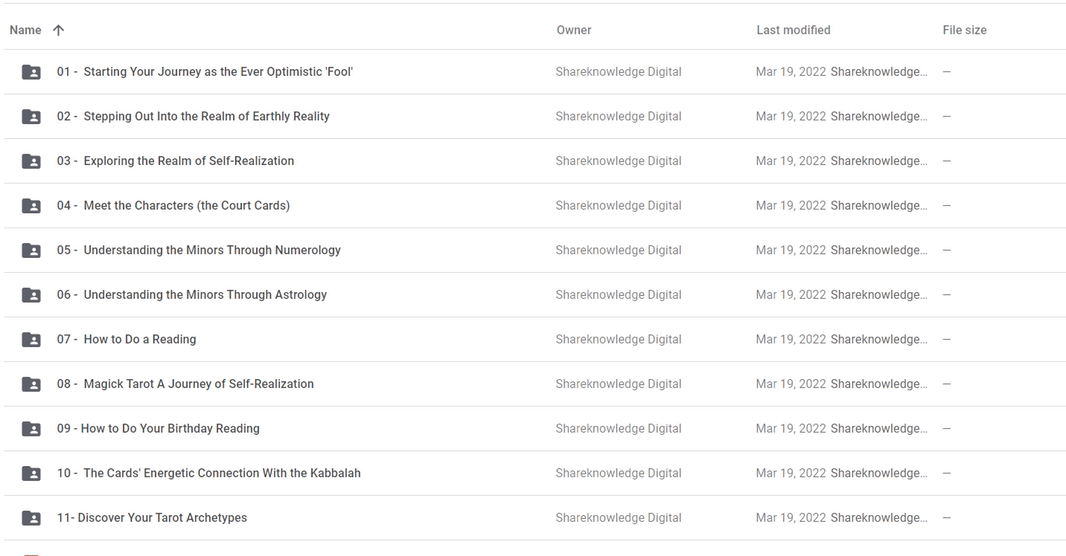Click the Mar 19, 2022 date for folder 10
1066x556 pixels.
point(791,473)
